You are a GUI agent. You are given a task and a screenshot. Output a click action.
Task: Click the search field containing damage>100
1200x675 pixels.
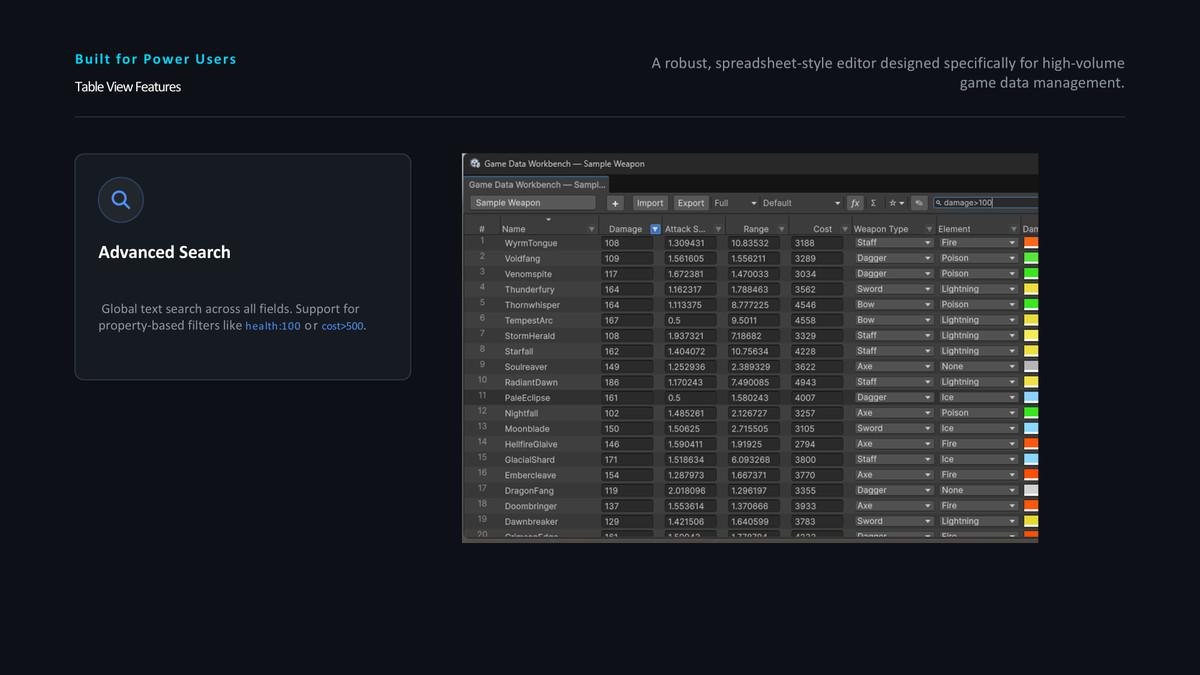[985, 203]
